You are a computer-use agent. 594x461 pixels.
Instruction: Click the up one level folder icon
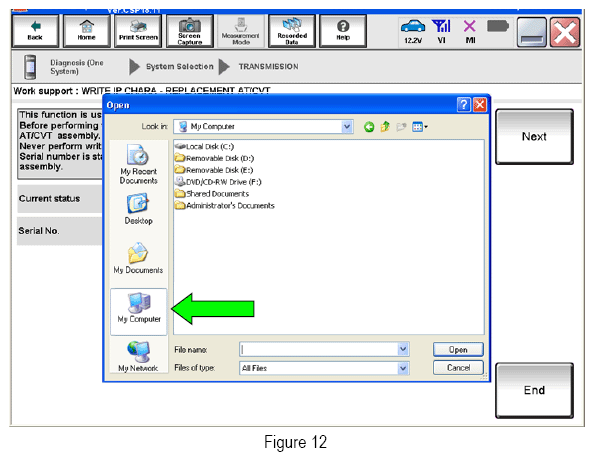(x=385, y=127)
